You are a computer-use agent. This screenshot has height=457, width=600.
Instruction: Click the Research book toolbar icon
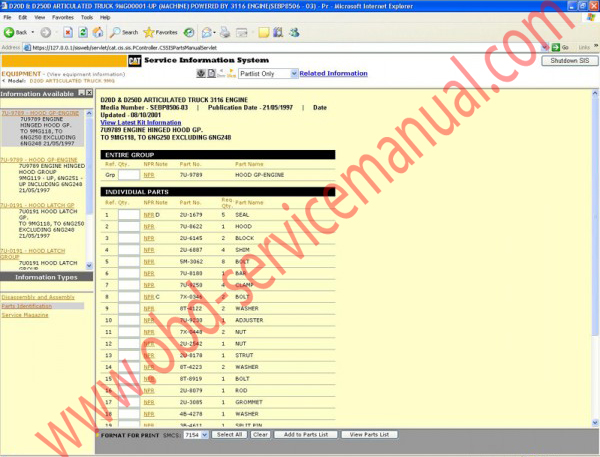pos(278,33)
